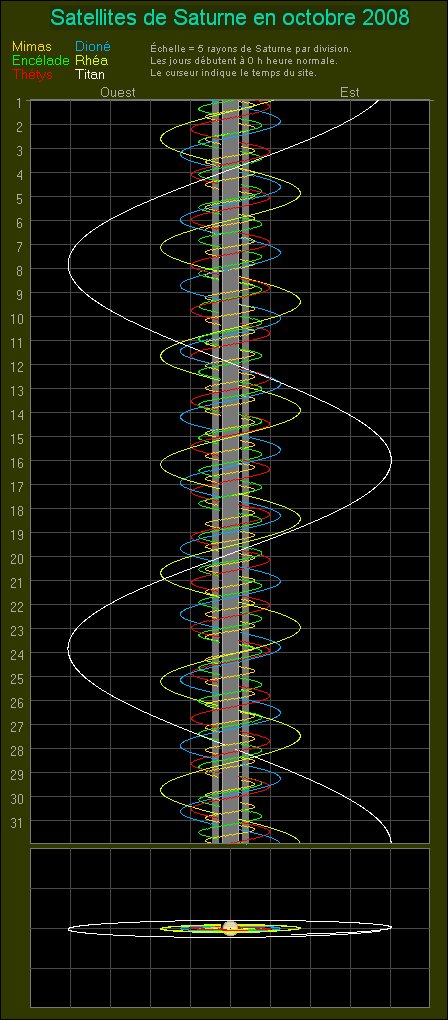Click the cursor time note text
The width and height of the screenshot is (448, 1020).
[233, 72]
